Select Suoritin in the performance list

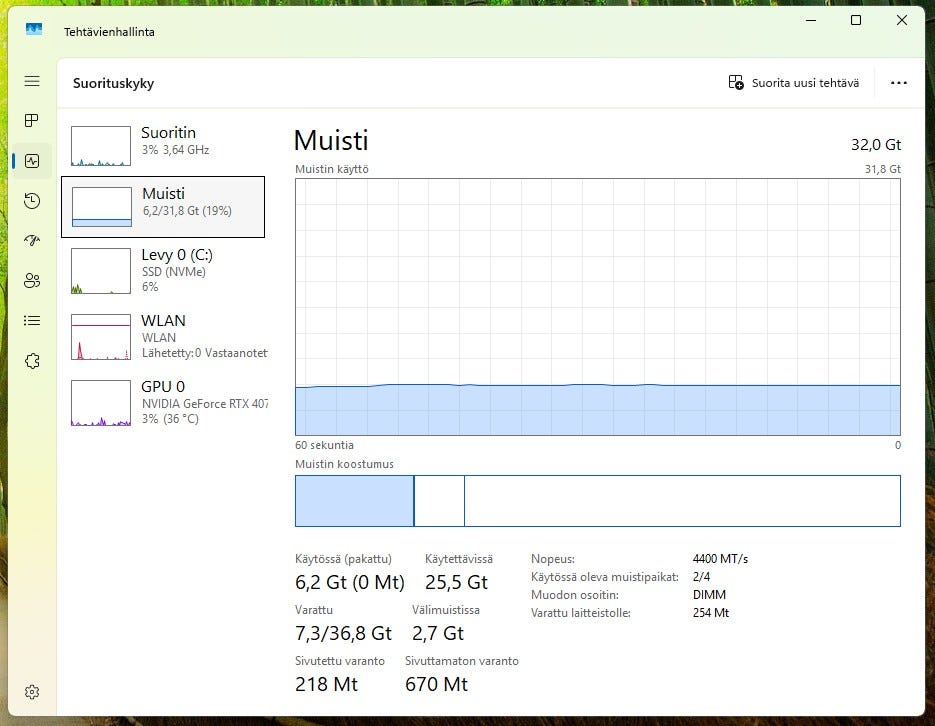(x=163, y=146)
